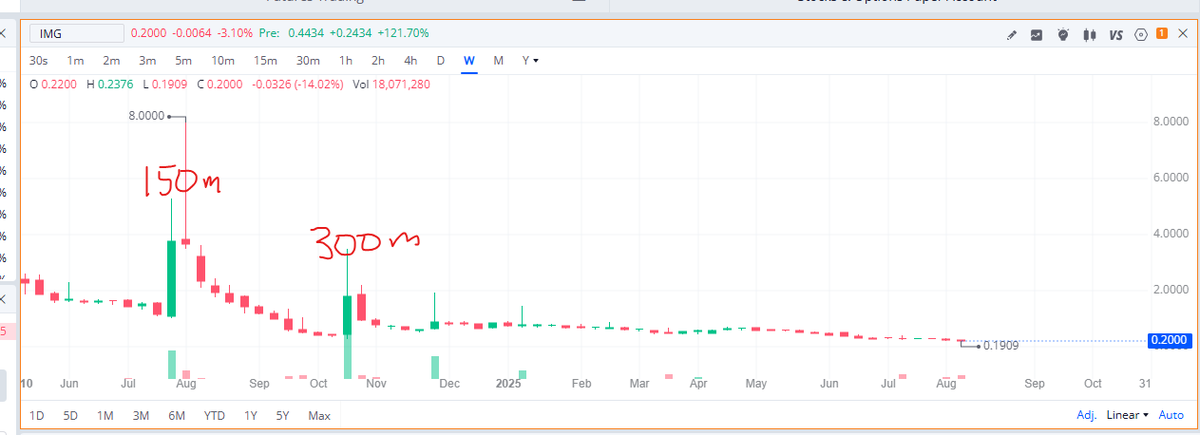Image resolution: width=1200 pixels, height=435 pixels.
Task: Click the +121.70% premarket change
Action: click(401, 34)
